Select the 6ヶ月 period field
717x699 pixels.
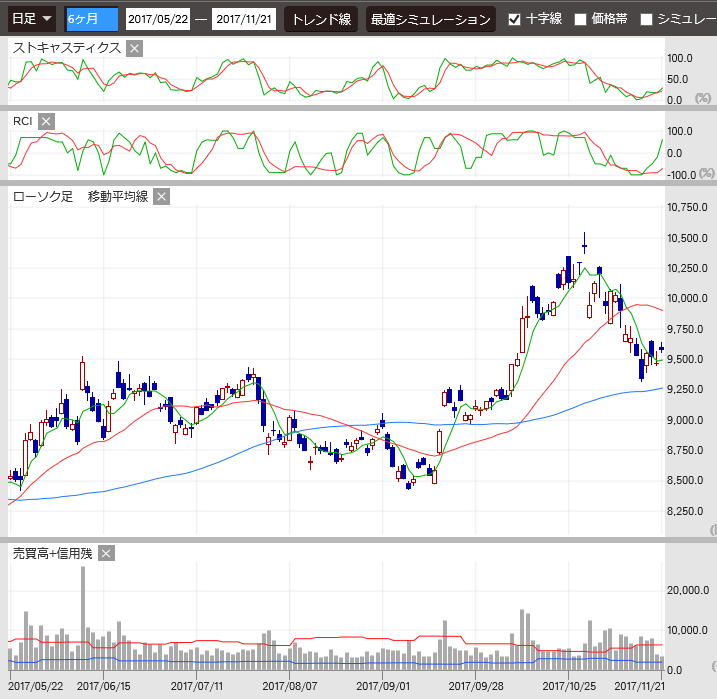pyautogui.click(x=91, y=19)
